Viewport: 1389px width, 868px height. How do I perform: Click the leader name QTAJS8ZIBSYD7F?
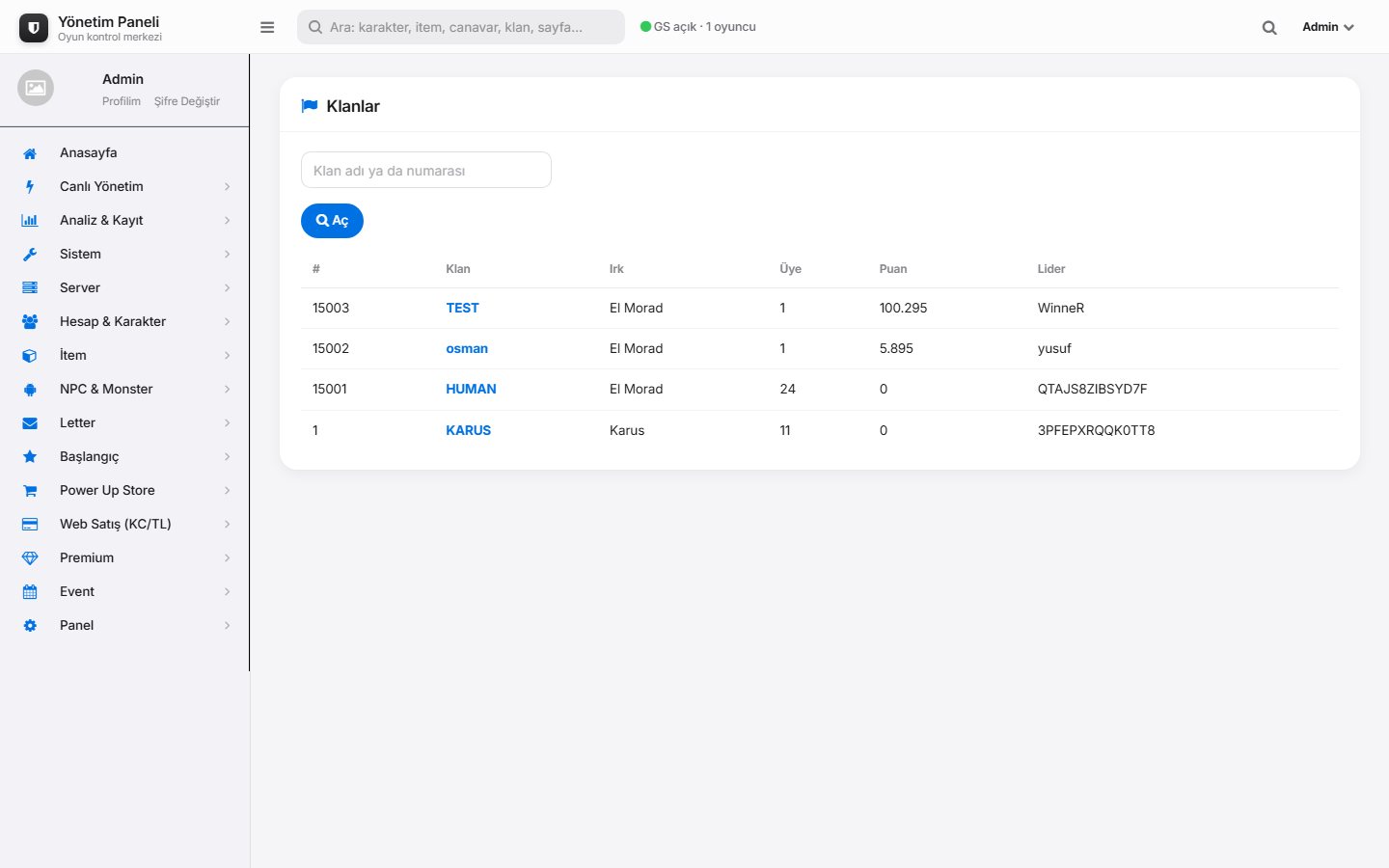(1092, 390)
